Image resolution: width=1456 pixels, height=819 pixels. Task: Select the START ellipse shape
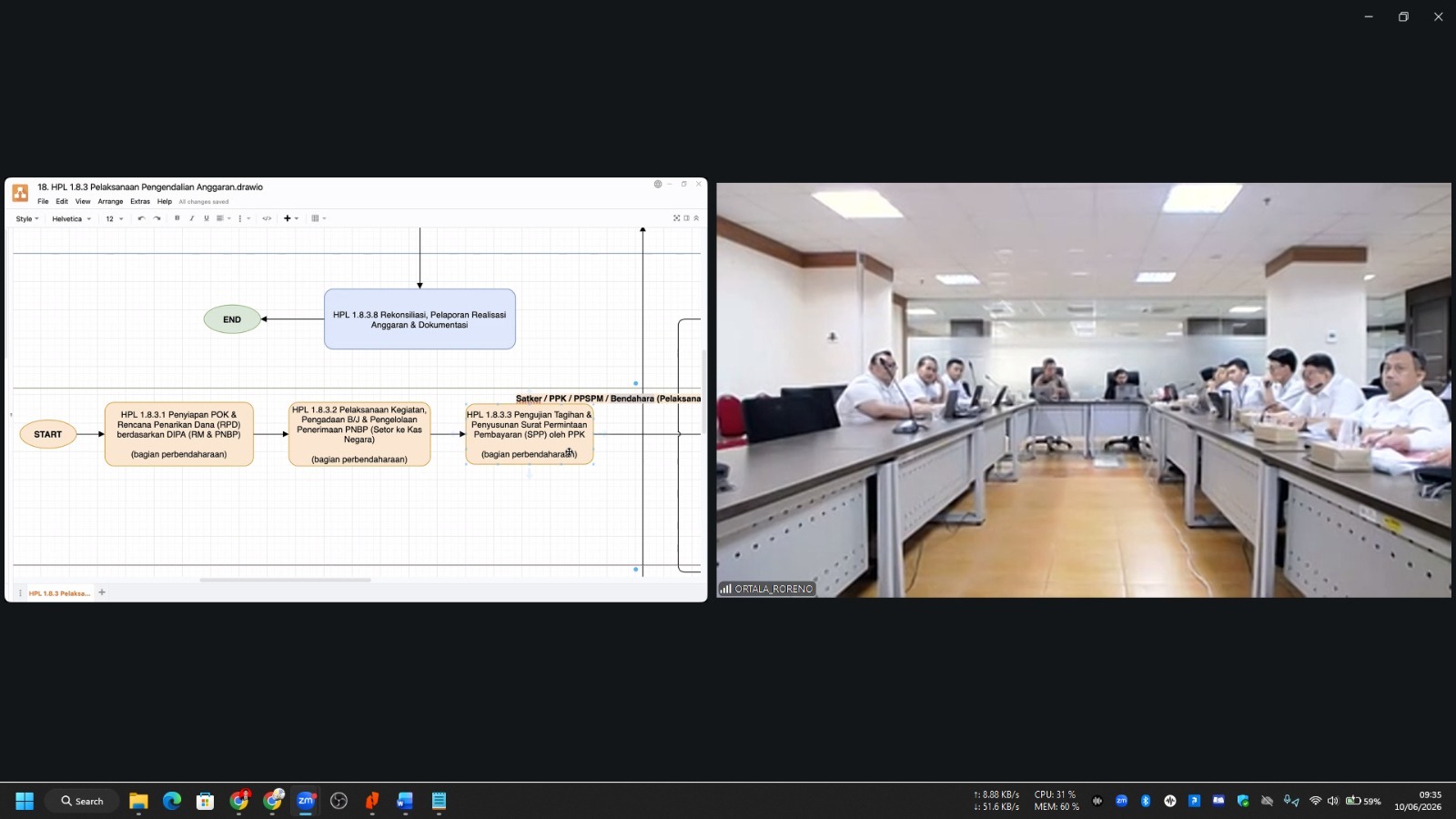pos(48,434)
